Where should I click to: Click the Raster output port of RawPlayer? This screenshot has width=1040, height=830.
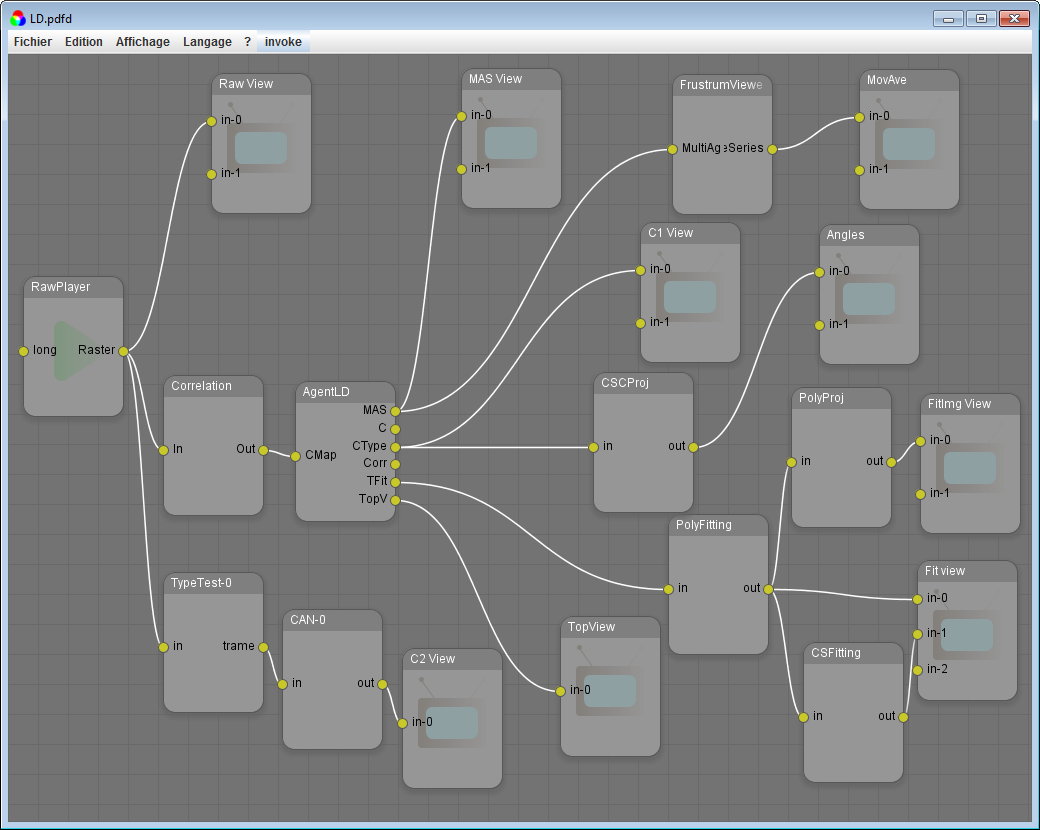pos(123,351)
